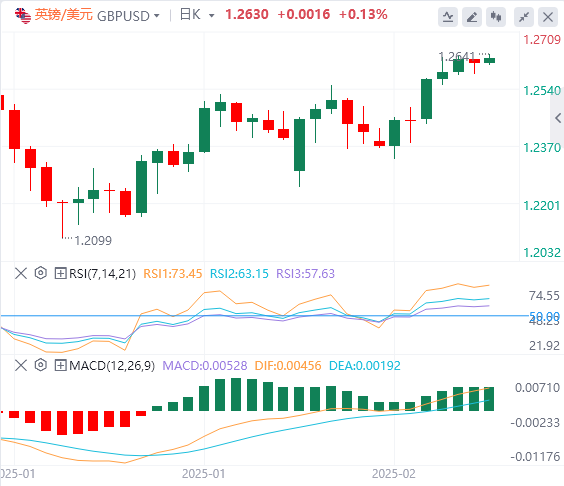Toggle the RSI1:73.45 line label
Image resolution: width=564 pixels, height=486 pixels.
click(x=173, y=274)
